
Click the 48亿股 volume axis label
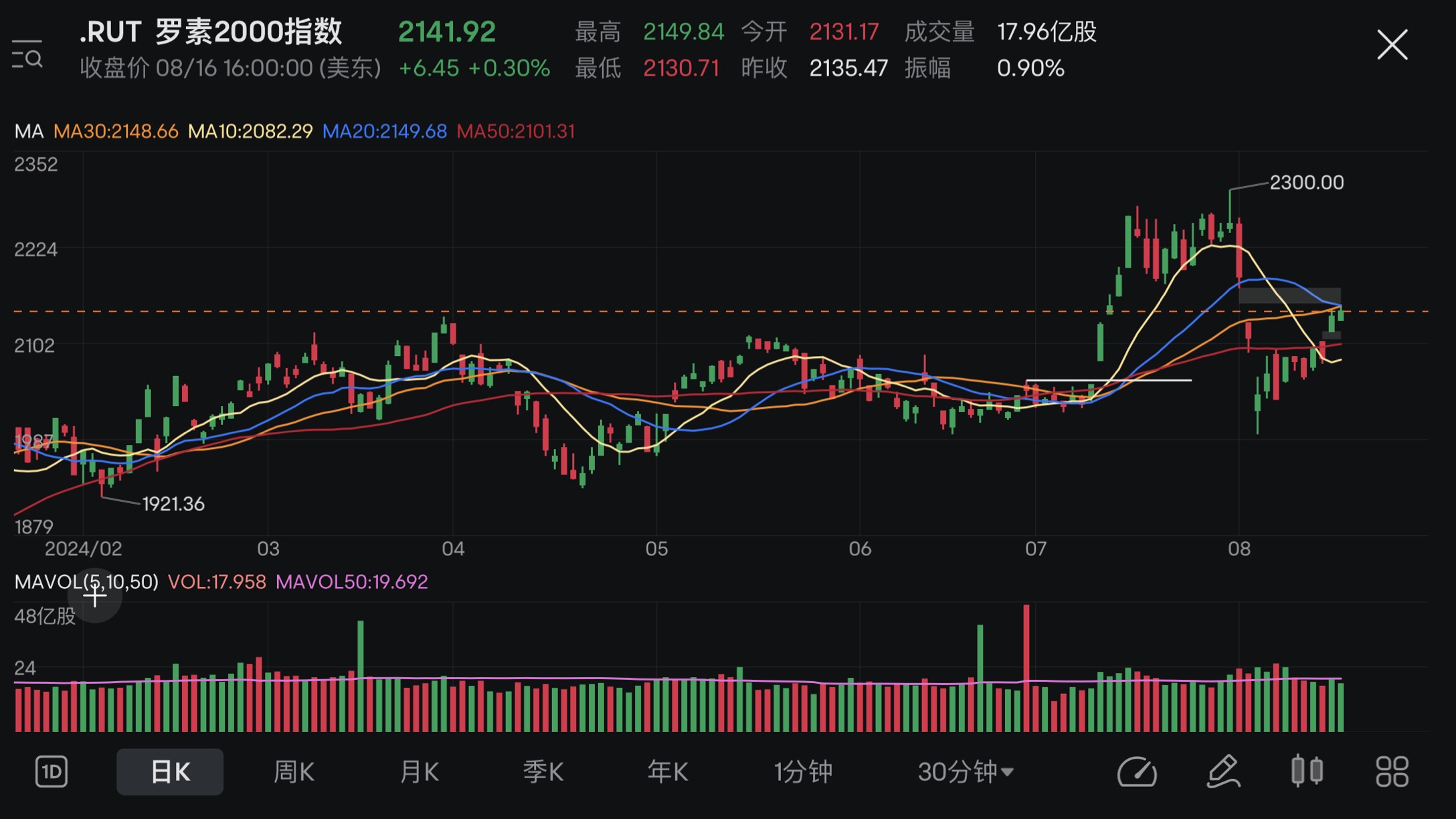click(45, 616)
